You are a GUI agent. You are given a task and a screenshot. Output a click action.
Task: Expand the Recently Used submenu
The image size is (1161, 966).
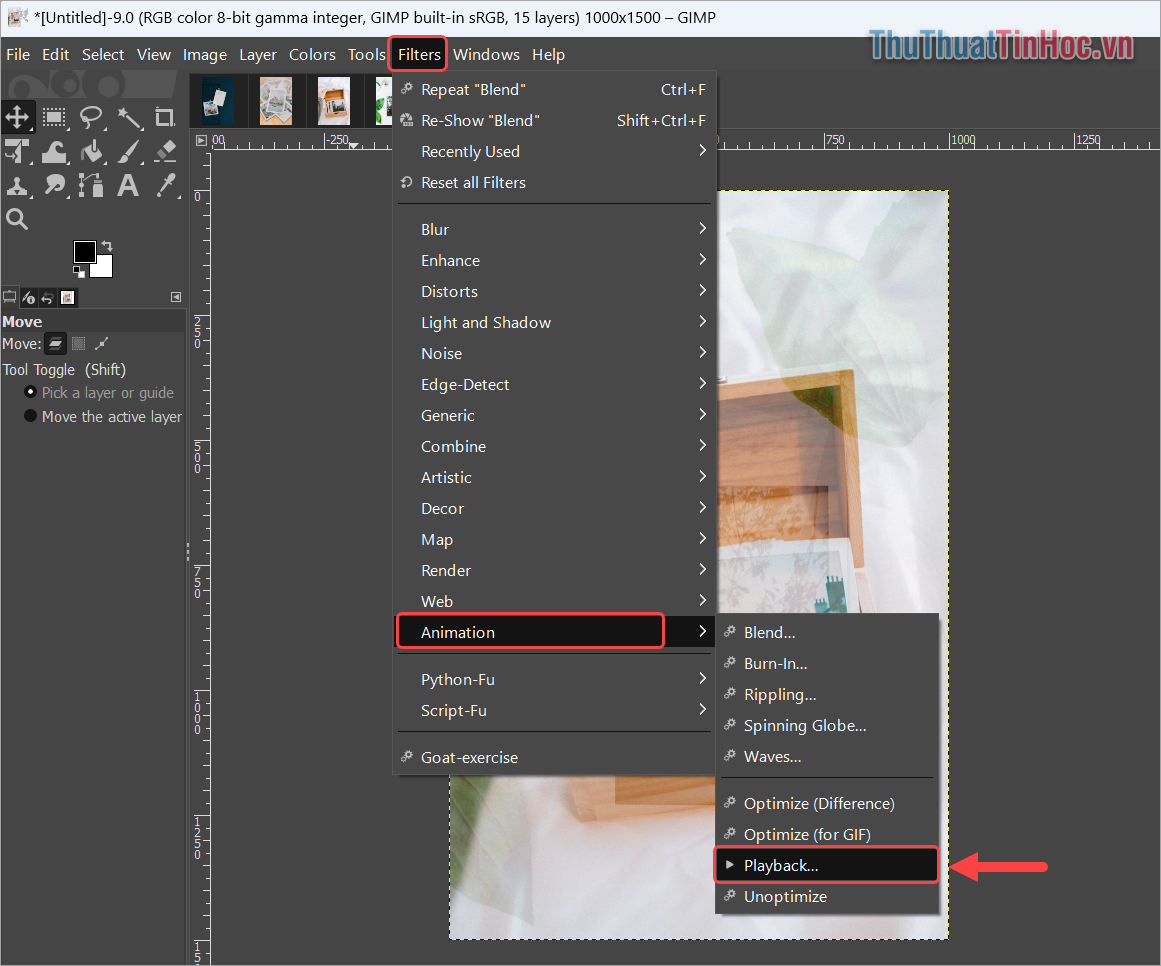(x=554, y=152)
